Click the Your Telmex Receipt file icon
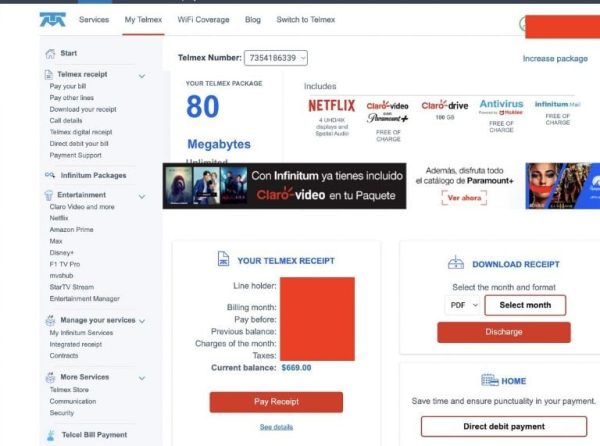The height and width of the screenshot is (446, 600). 223,259
